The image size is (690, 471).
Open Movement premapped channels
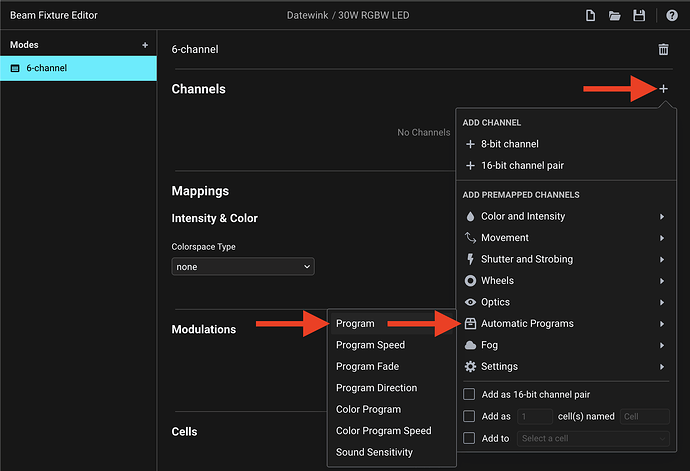566,238
